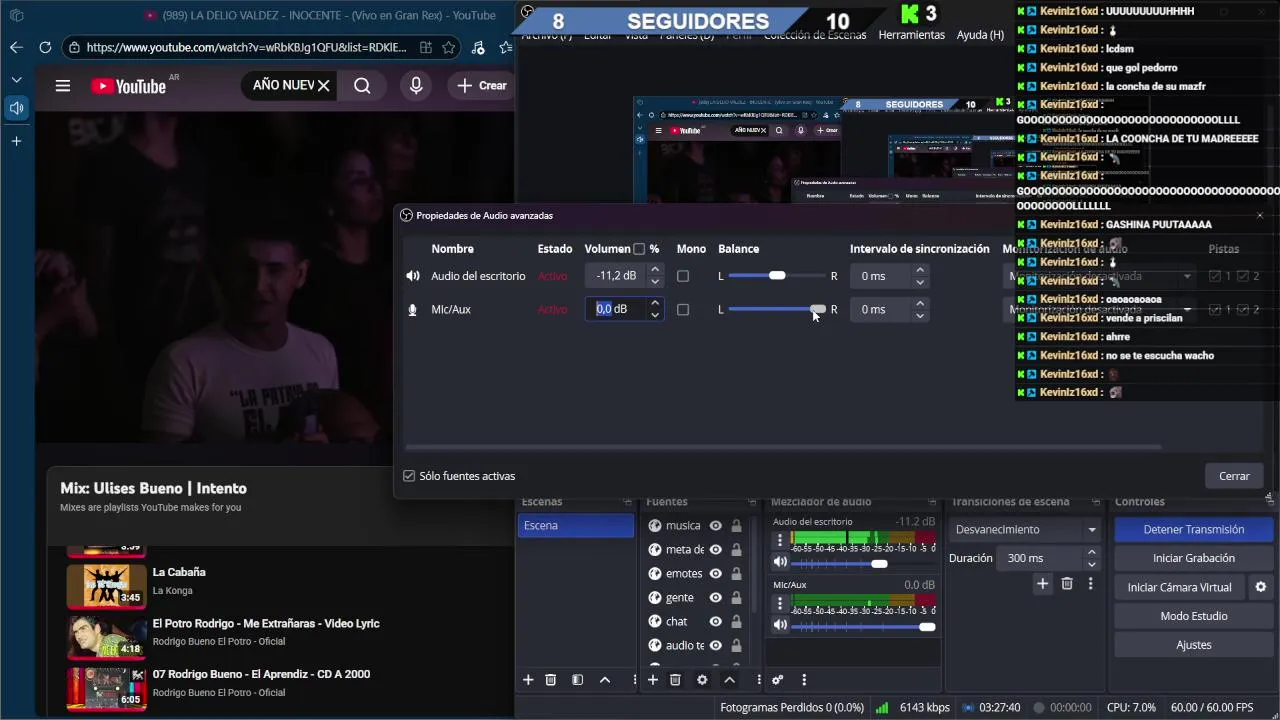Enable Mono for Mic/Aux
The image size is (1280, 720).
coord(683,310)
